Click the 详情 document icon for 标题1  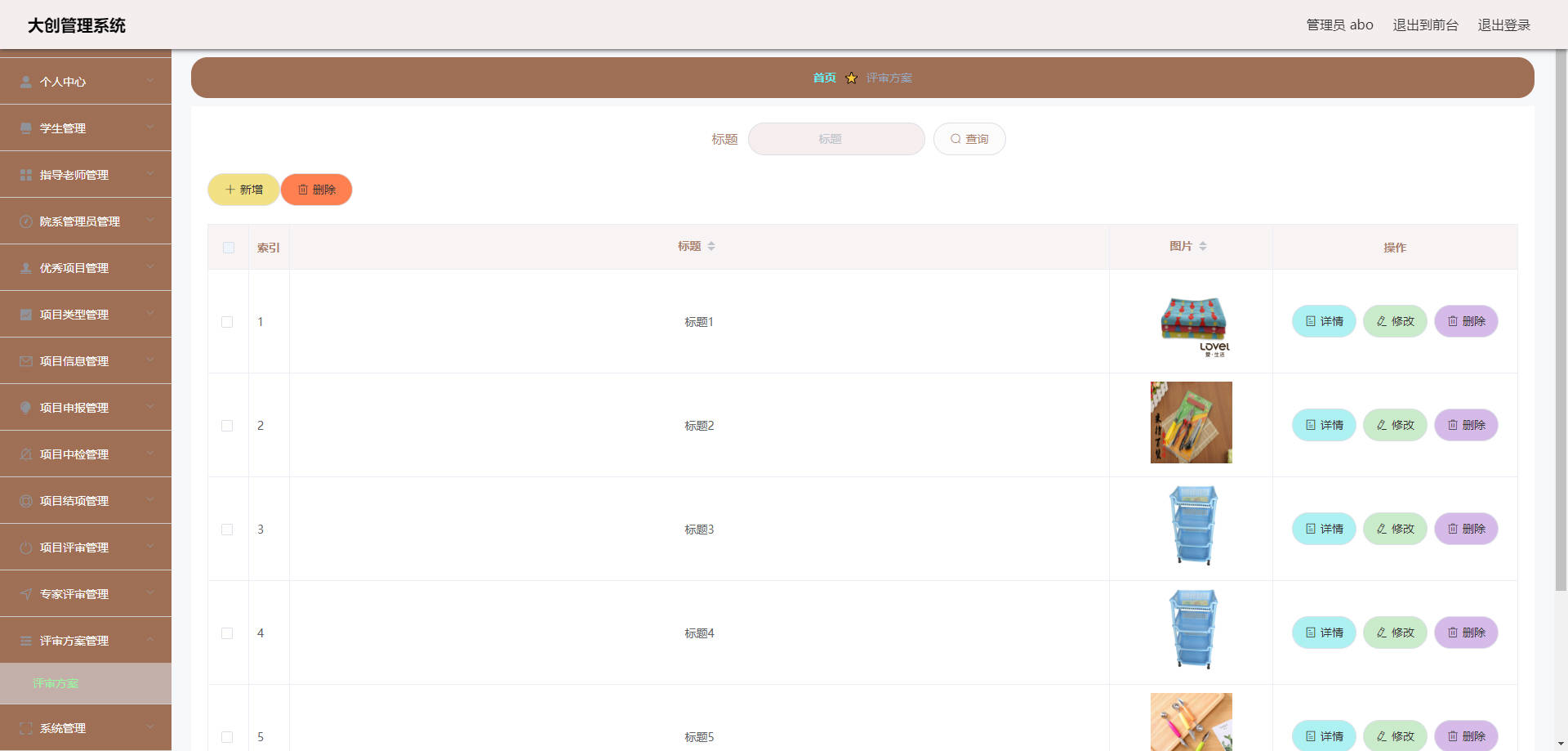[1311, 321]
